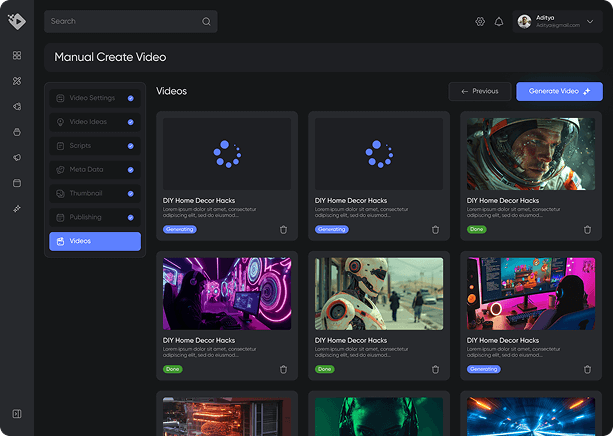Click the Video Settings completed checkmark

pos(131,98)
